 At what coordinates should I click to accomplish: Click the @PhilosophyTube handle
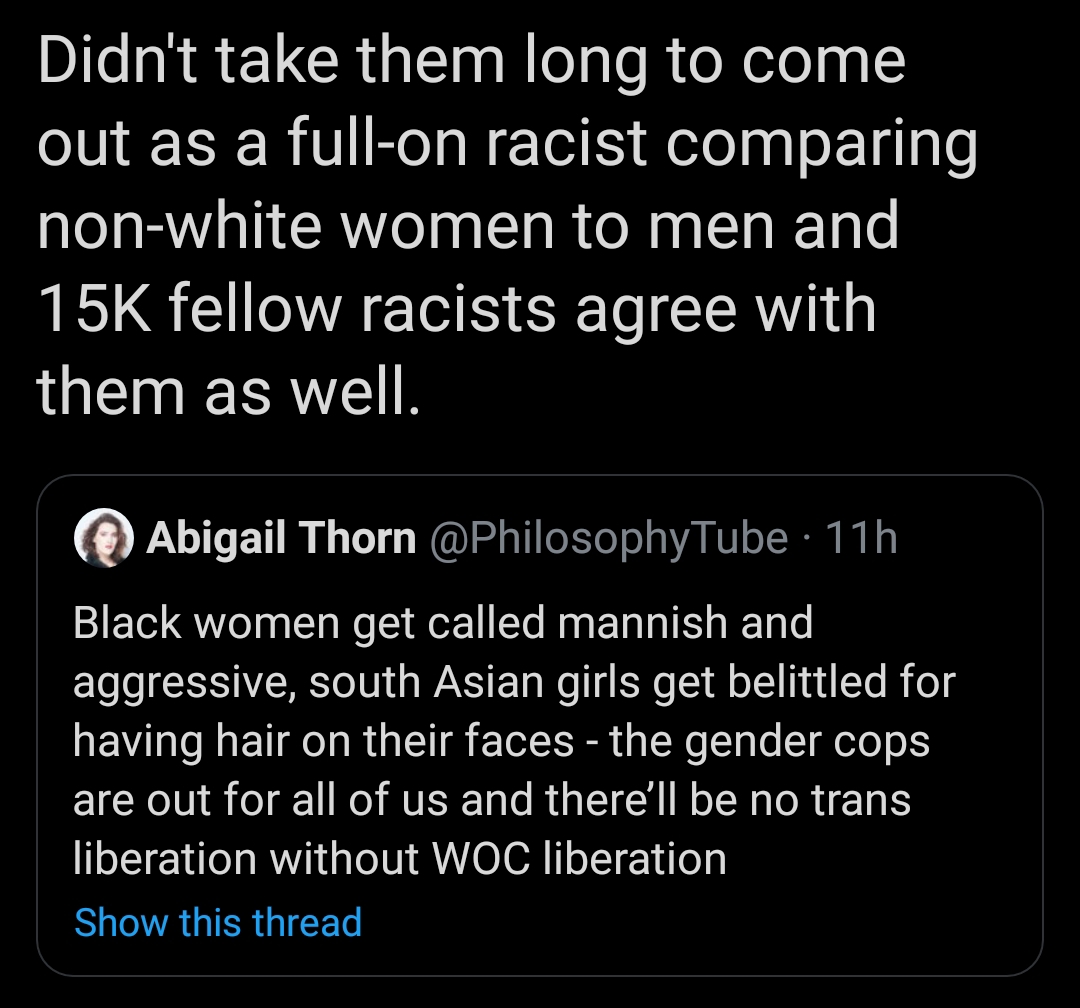click(608, 540)
